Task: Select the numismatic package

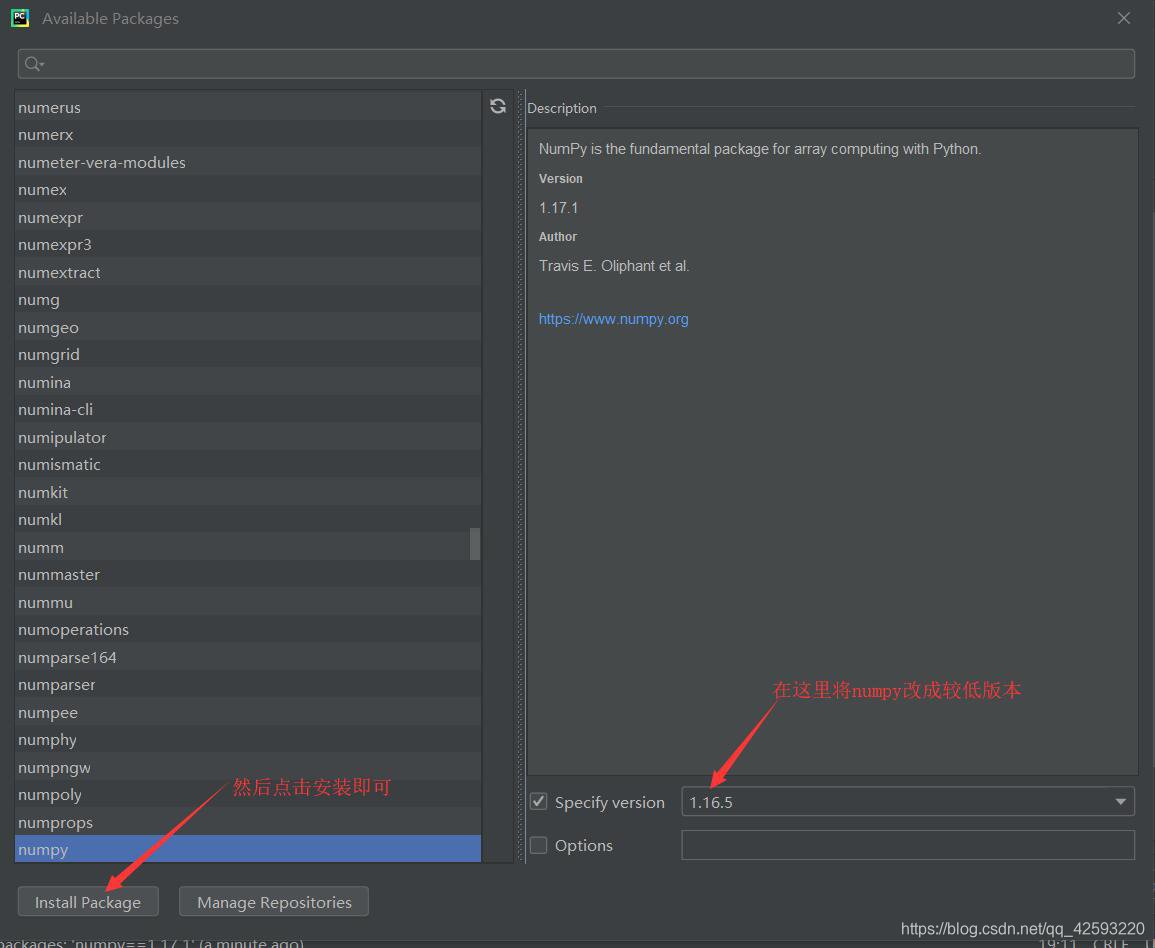Action: 248,465
